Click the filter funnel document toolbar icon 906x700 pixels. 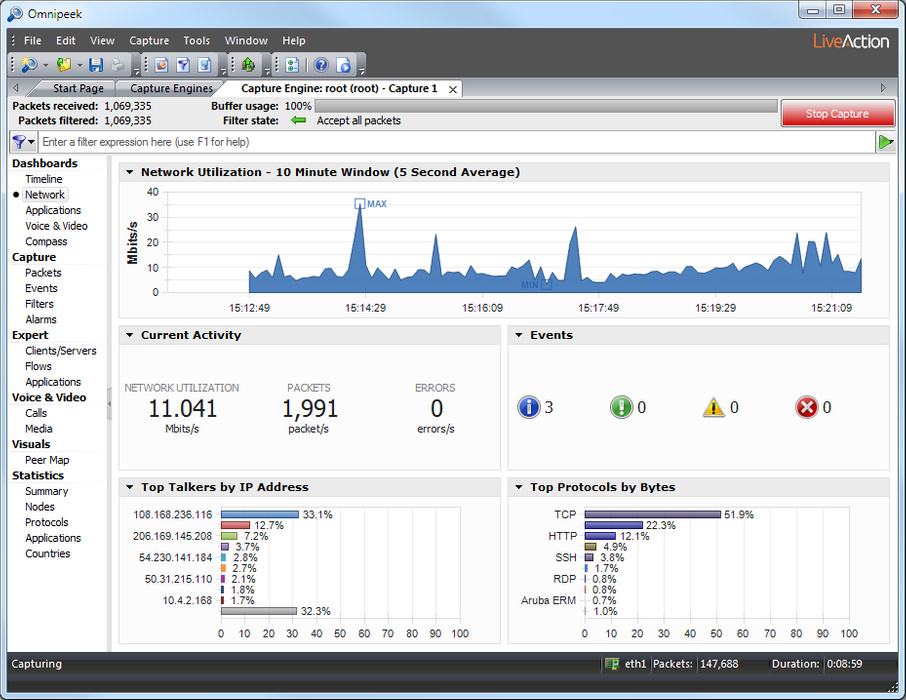[x=183, y=65]
